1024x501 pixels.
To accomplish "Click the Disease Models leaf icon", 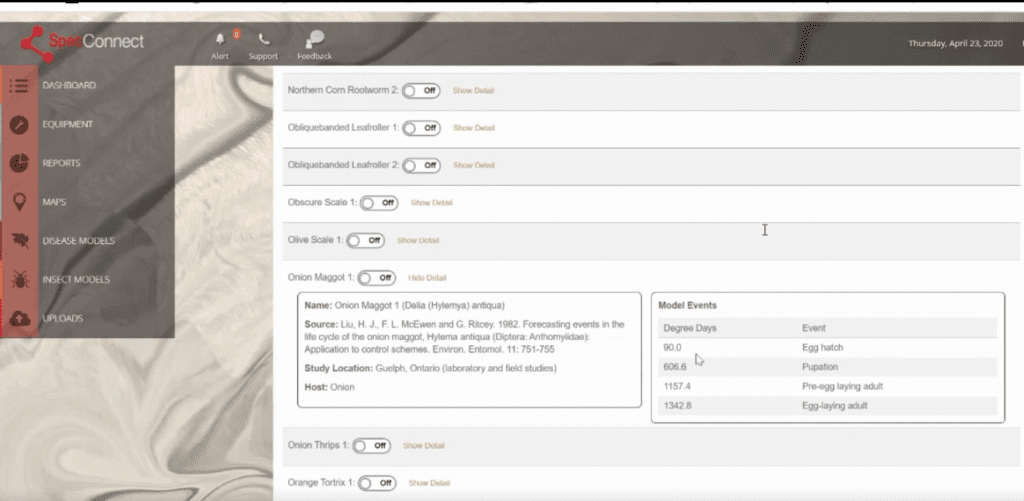I will tap(19, 241).
